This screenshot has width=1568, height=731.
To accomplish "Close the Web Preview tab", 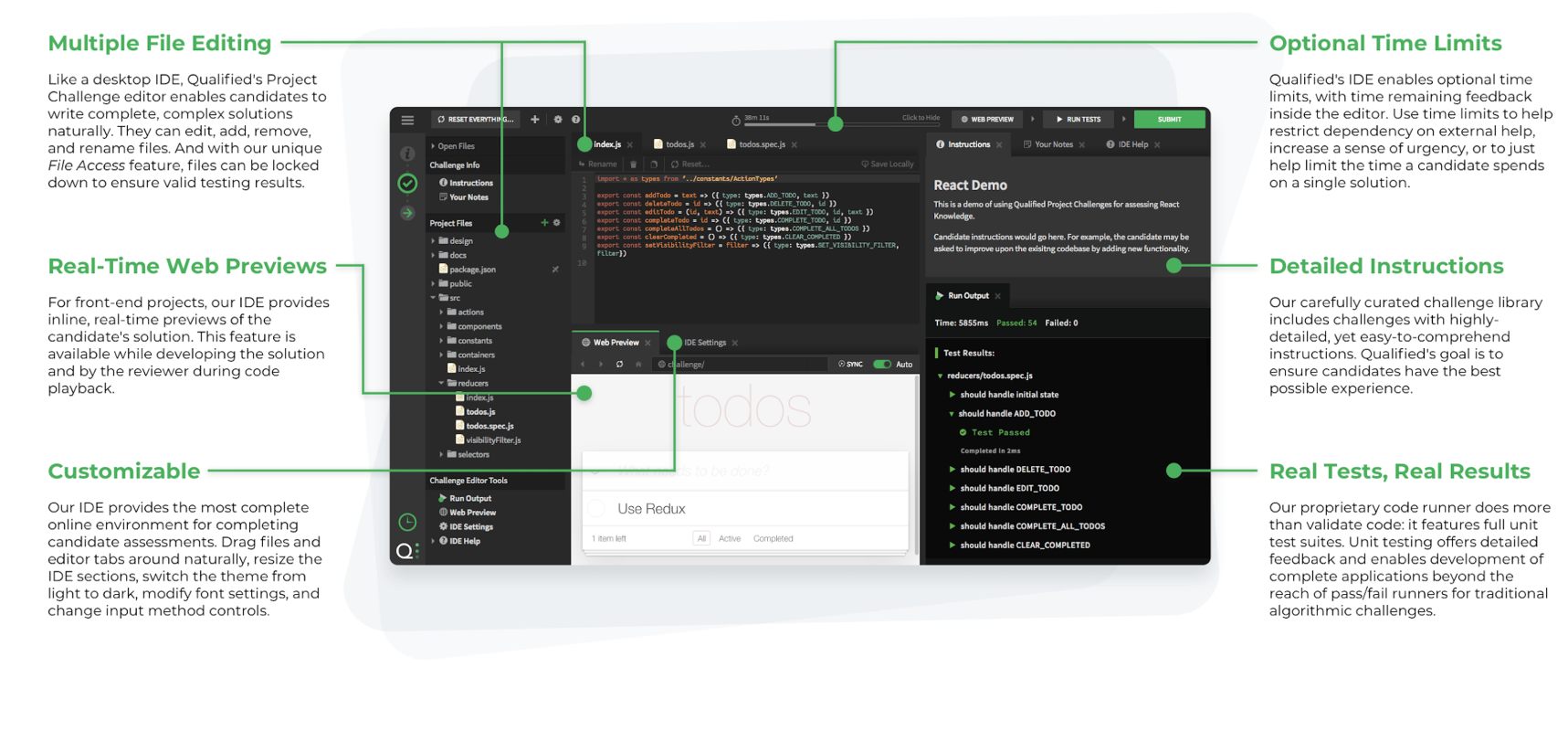I will click(x=648, y=344).
